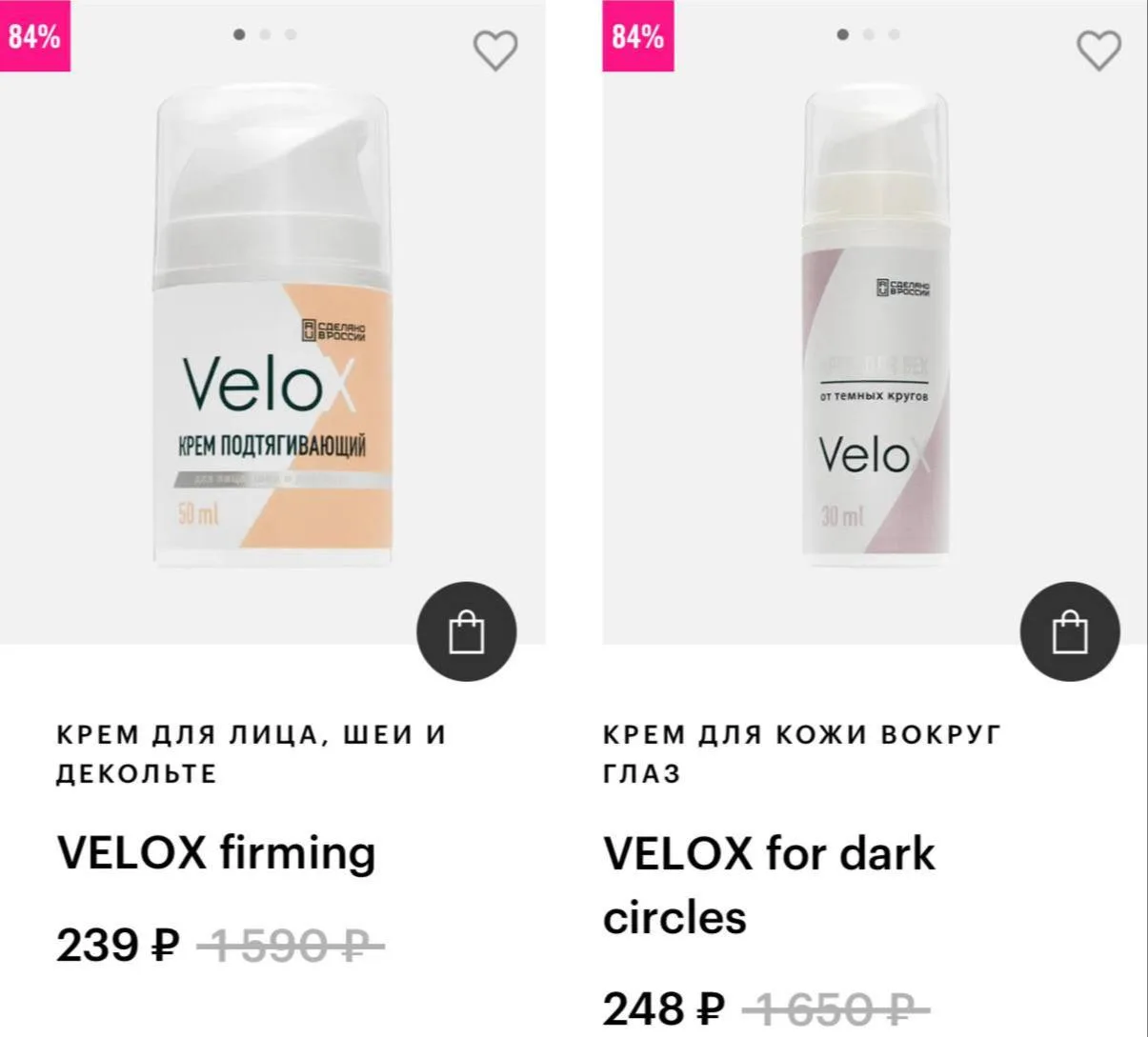Screen dimensions: 1148x1037
Task: Add VELOX dark circles cream to bag
Action: pyautogui.click(x=1070, y=632)
